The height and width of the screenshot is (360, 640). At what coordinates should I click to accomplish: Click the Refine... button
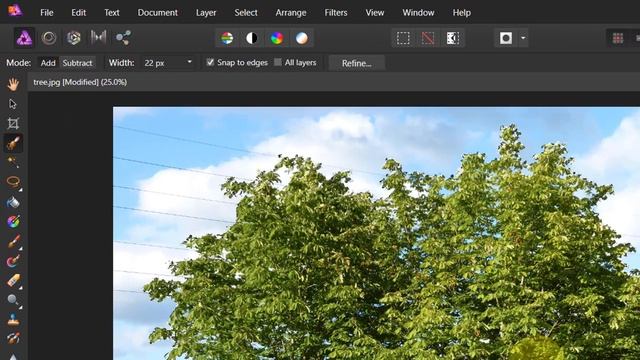point(357,63)
